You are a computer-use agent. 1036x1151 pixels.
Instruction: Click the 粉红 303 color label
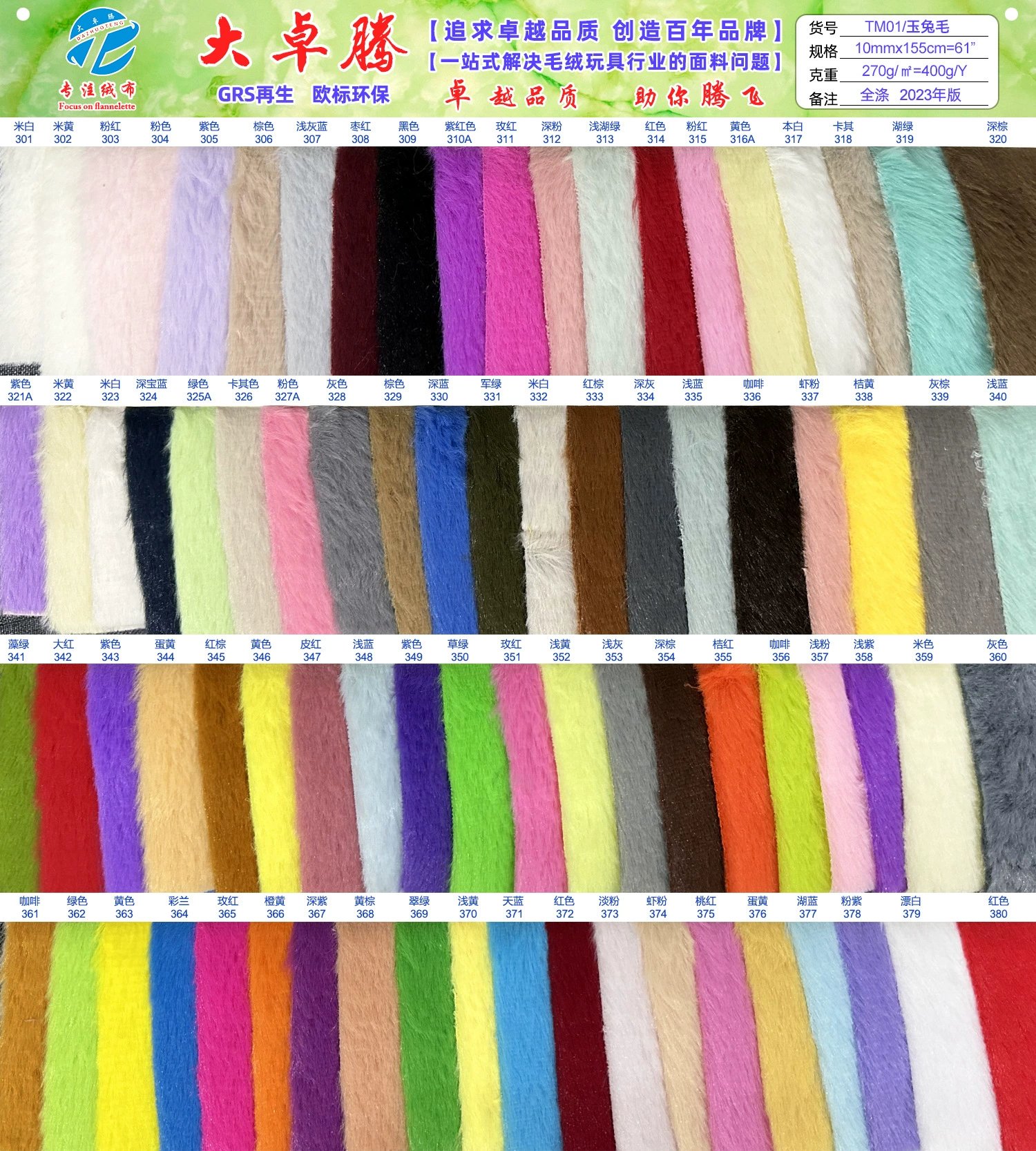click(111, 133)
